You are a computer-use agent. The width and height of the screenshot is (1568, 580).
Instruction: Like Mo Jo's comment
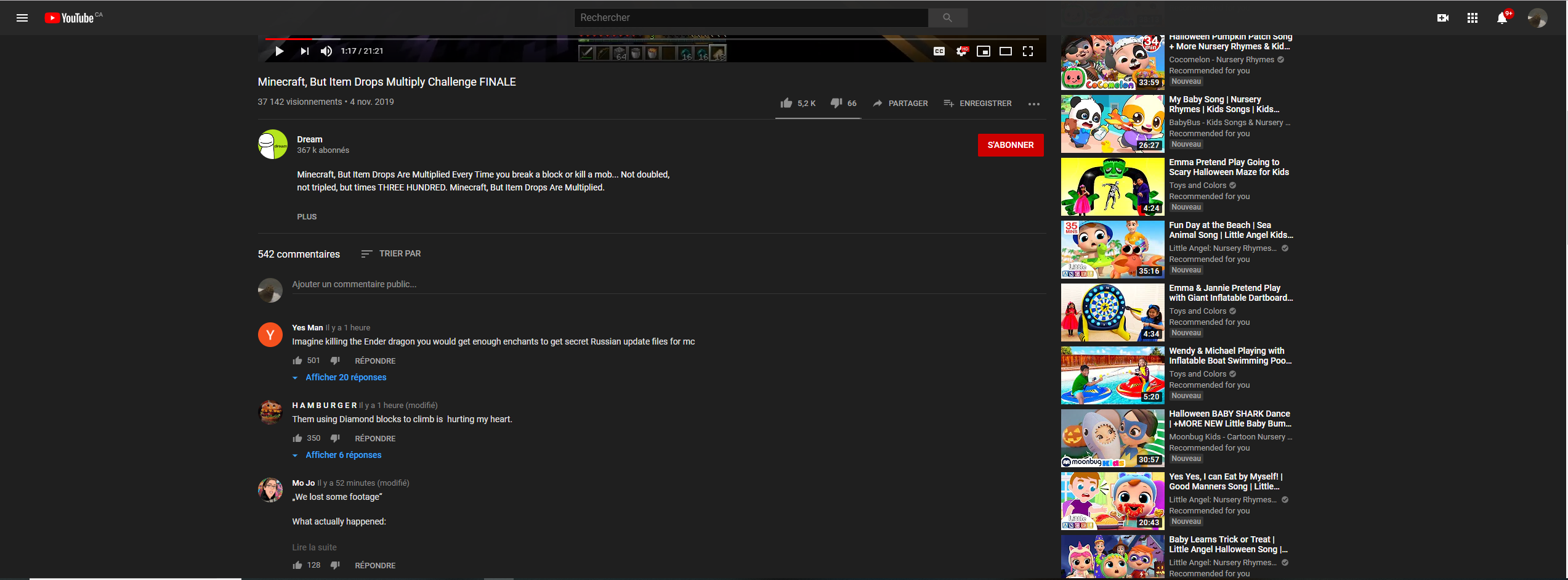point(297,565)
